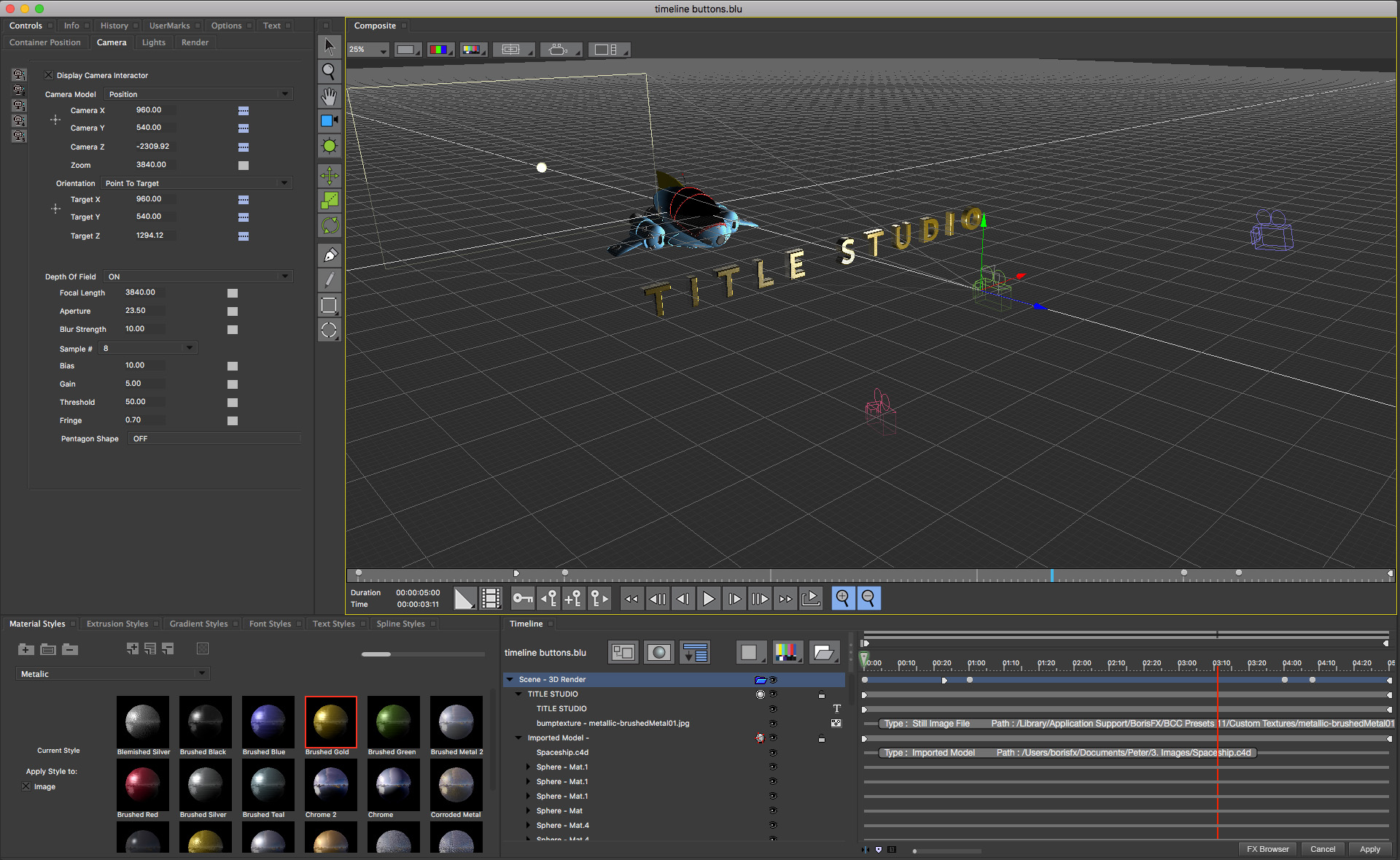Hide the Spaceship.c4d track
Viewport: 1400px width, 860px height.
pos(774,753)
